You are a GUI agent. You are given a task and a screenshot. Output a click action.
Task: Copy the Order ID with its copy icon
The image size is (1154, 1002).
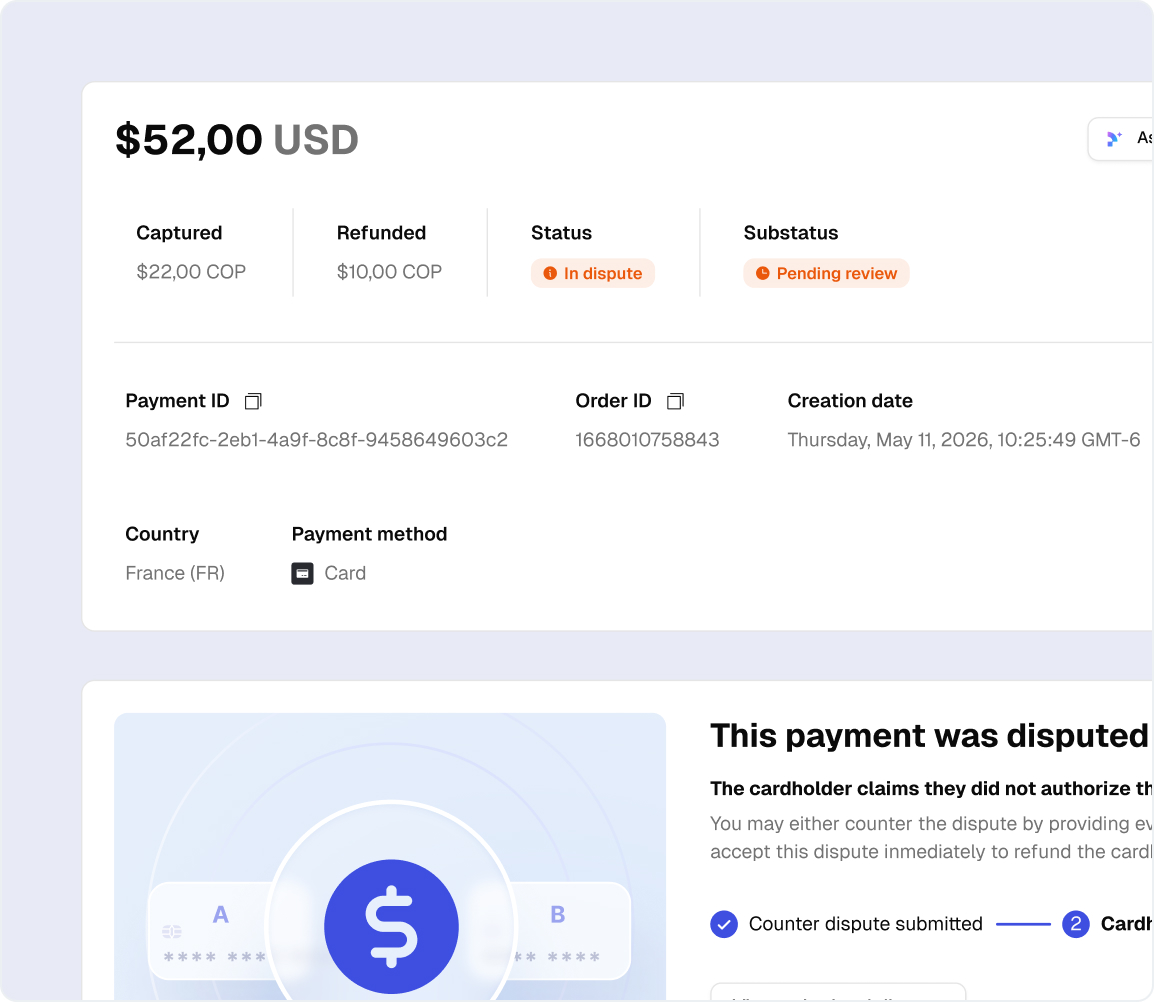coord(675,401)
